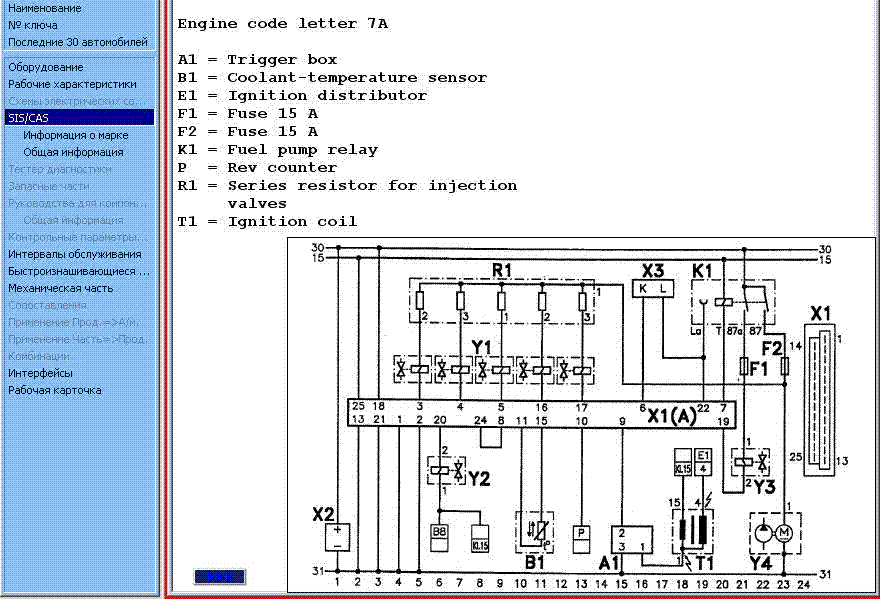This screenshot has height=599, width=880.
Task: Select Информация о марке sub-item
Action: (76, 135)
